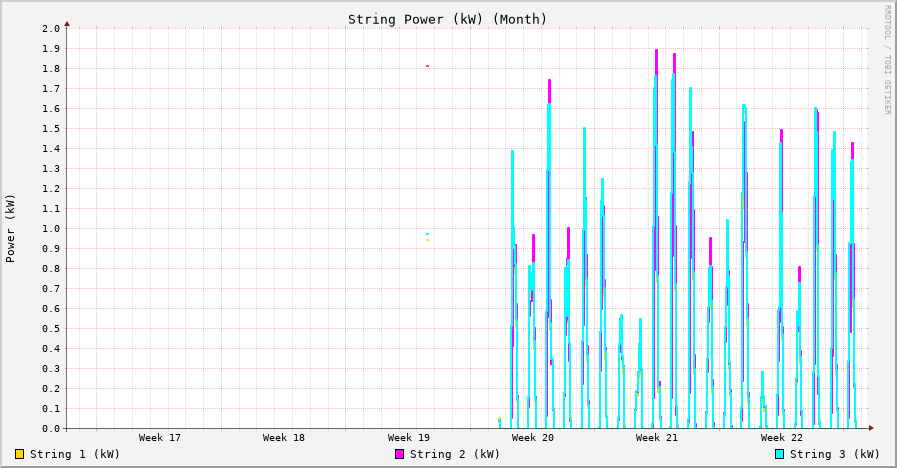897x468 pixels.
Task: Click the chart title 'String Power (kW) (Month)'
Action: [x=447, y=19]
